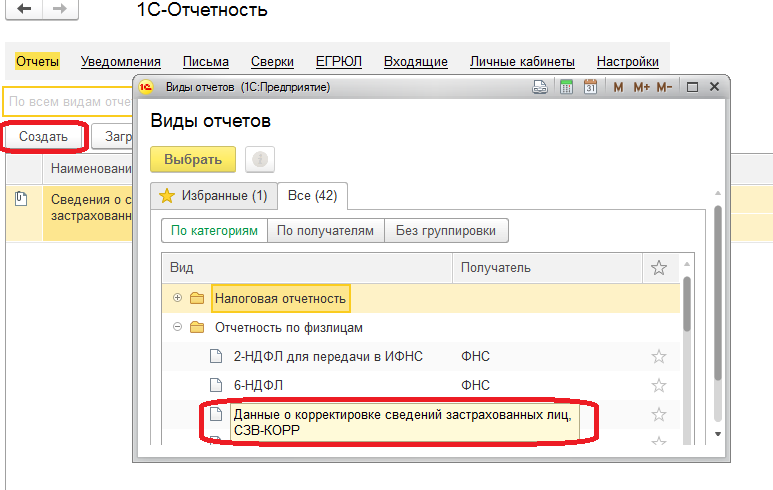Maximize the Виды отчетов dialog

click(x=692, y=87)
